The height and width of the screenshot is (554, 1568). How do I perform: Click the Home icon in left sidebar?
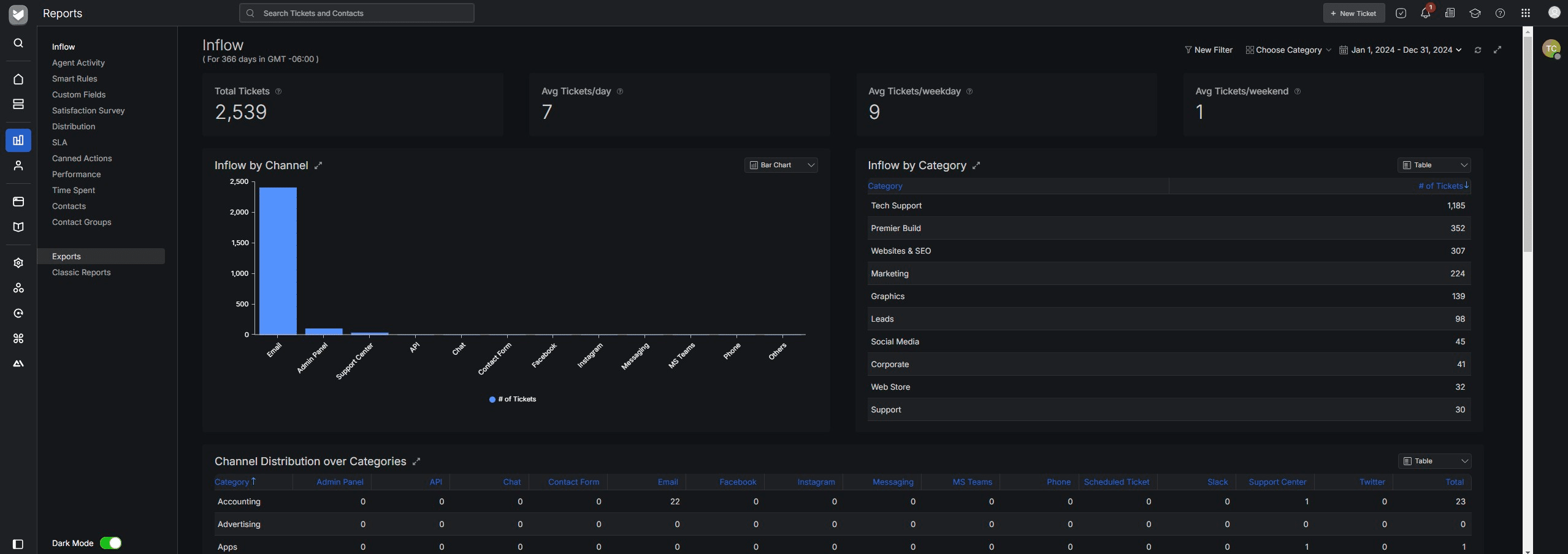tap(18, 79)
